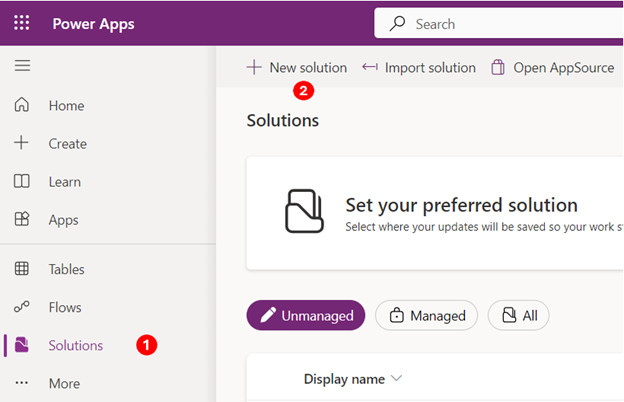Click the Home house icon
The image size is (624, 402).
point(21,105)
